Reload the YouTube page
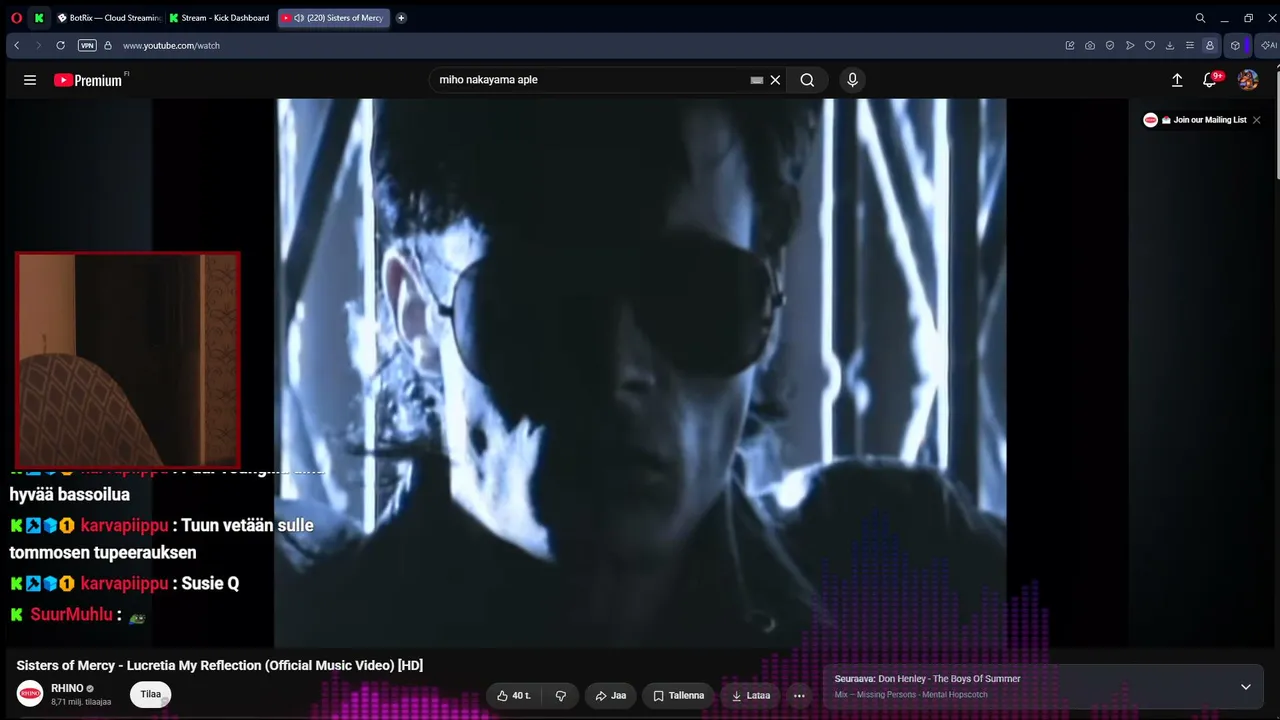 61,45
